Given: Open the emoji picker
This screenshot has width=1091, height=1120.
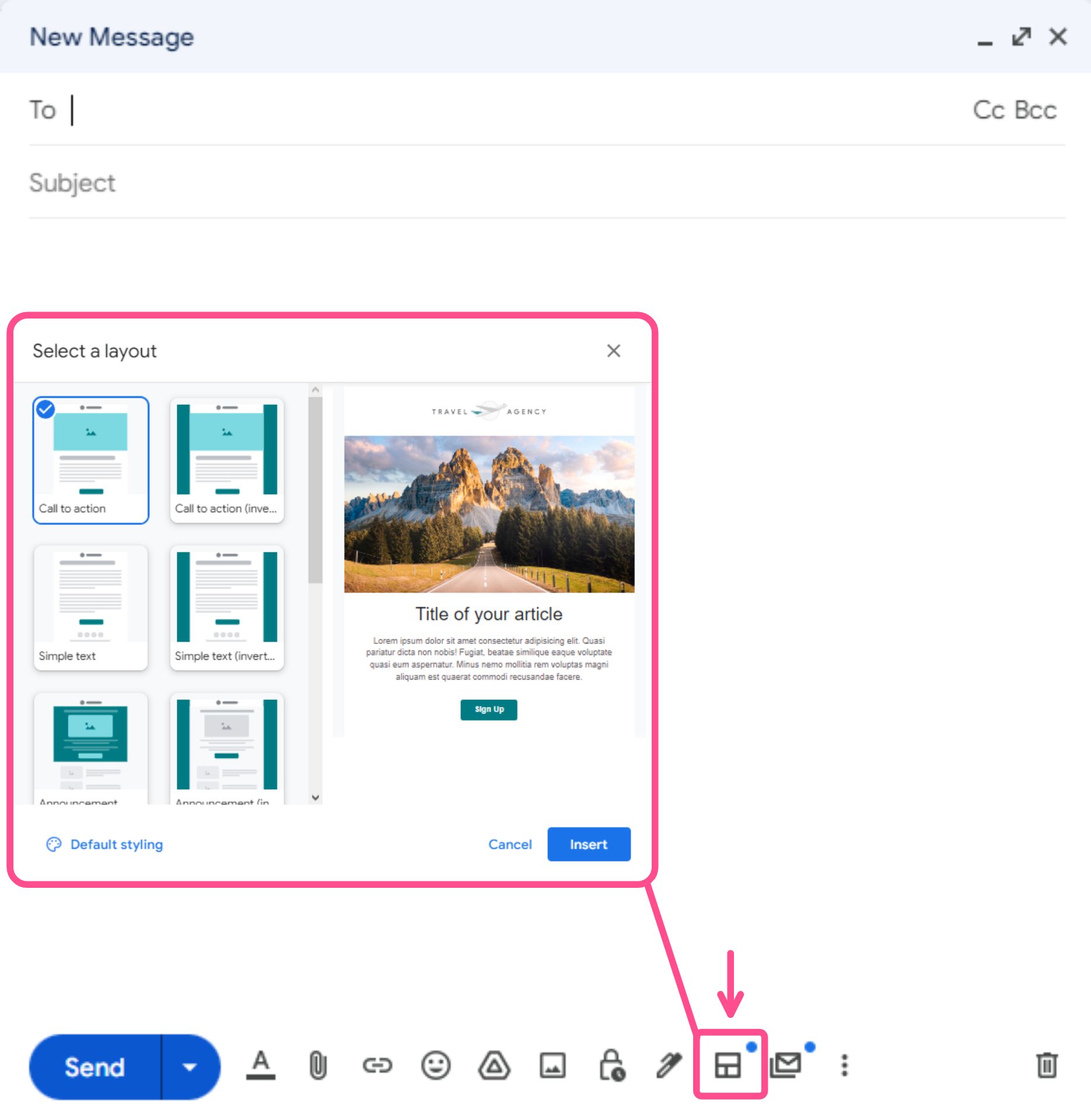Looking at the screenshot, I should tap(435, 1066).
